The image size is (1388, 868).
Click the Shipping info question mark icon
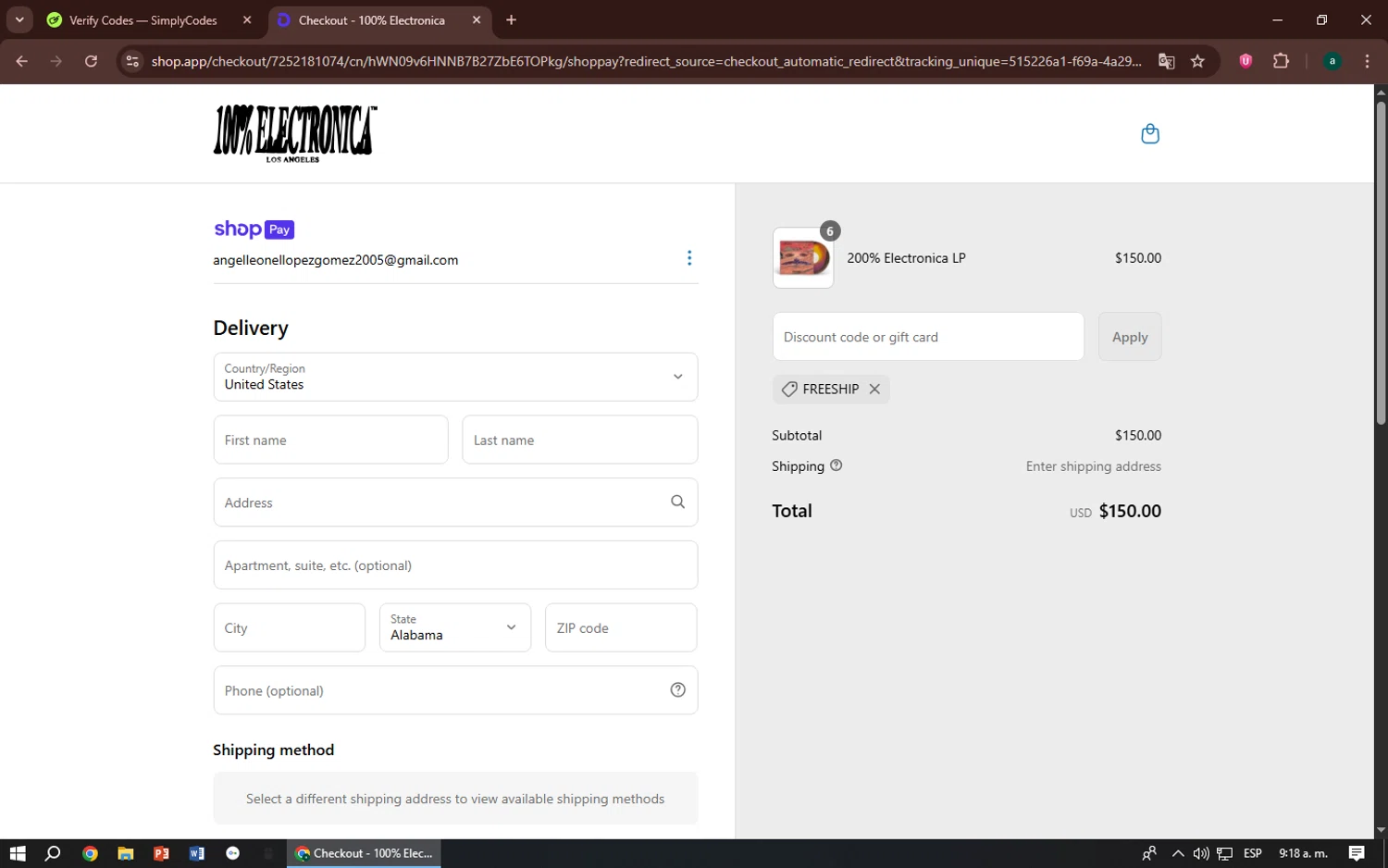(837, 465)
